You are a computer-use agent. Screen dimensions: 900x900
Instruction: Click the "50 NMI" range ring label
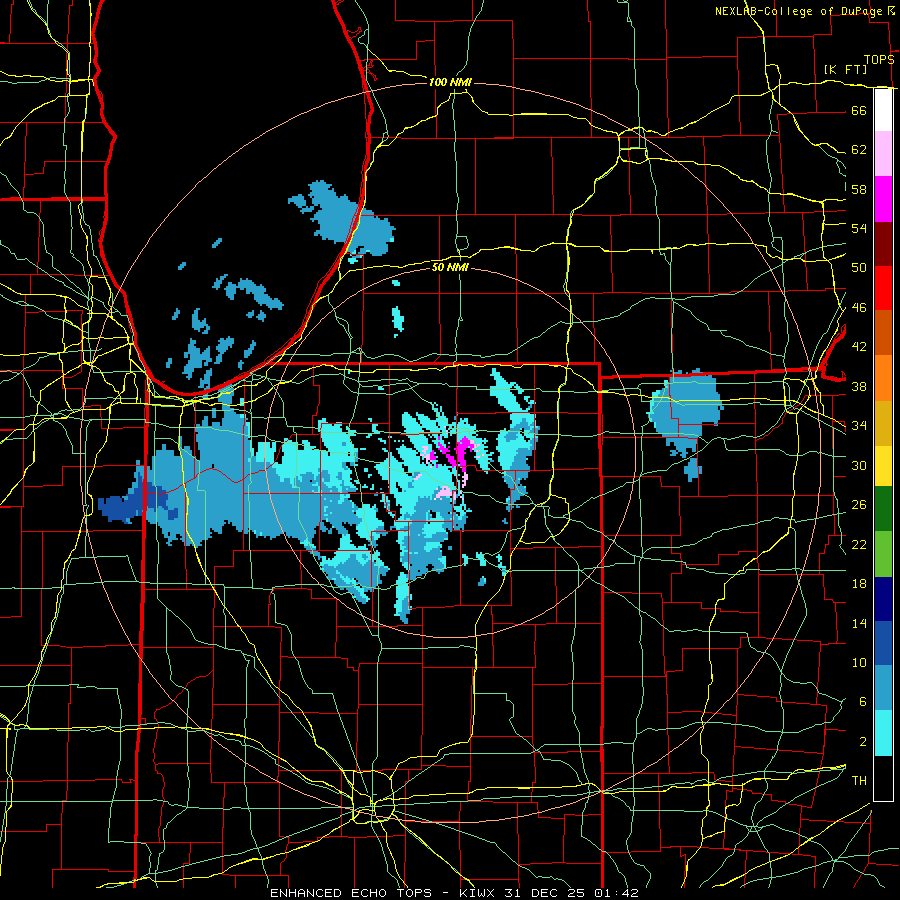(450, 267)
